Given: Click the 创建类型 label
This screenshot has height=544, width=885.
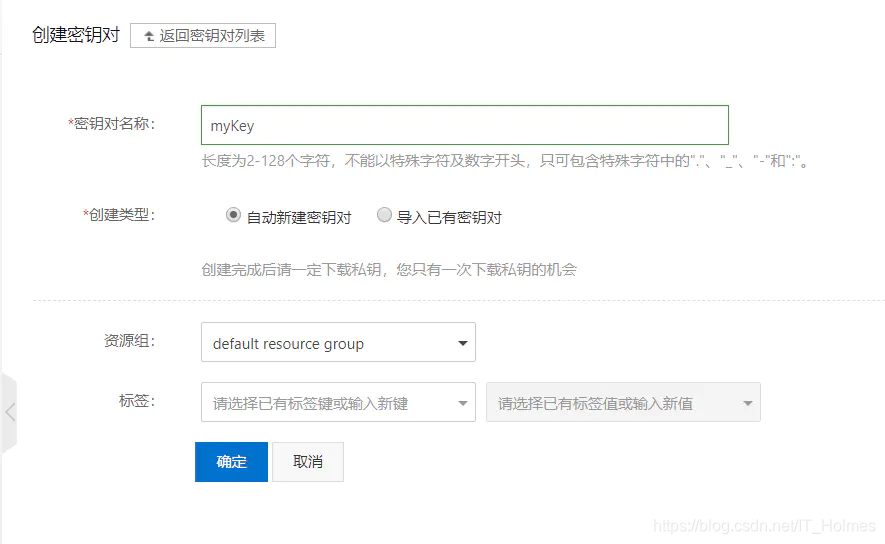Looking at the screenshot, I should click(119, 215).
